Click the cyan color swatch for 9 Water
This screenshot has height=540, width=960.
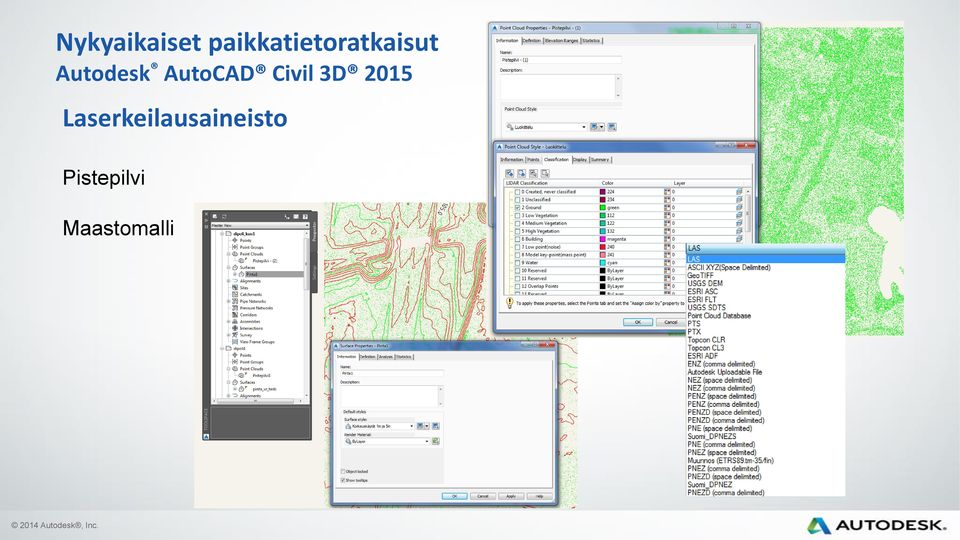coord(602,263)
